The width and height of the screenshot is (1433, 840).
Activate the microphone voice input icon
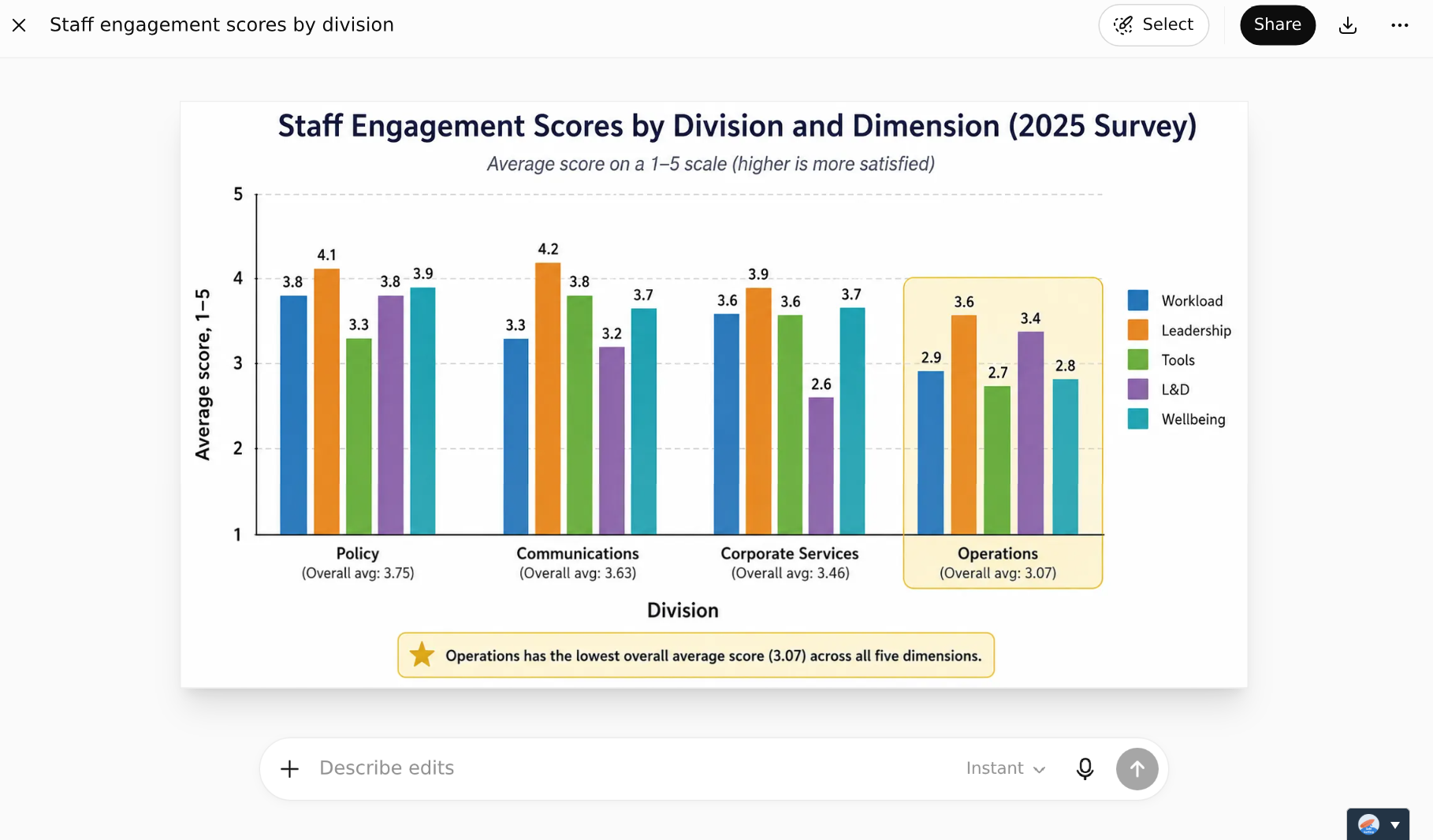tap(1085, 768)
